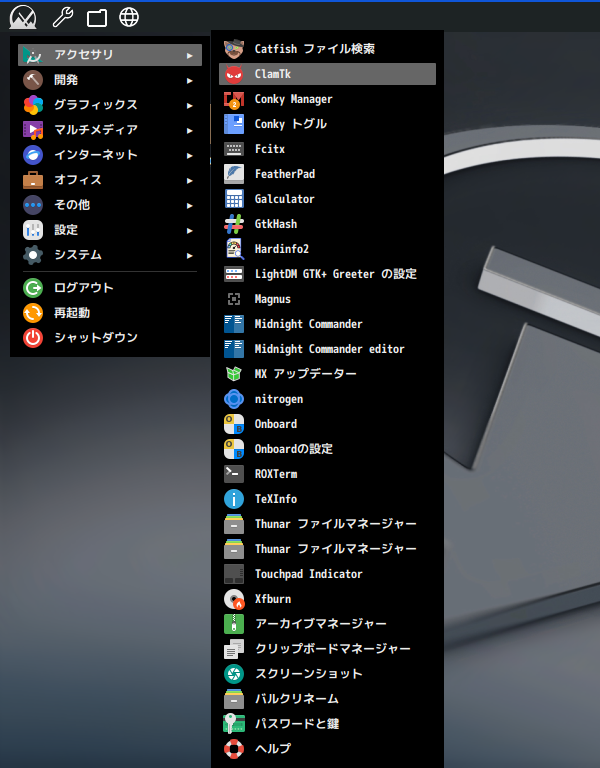
Task: Expand the グラフィックス submenu arrow
Action: click(190, 105)
